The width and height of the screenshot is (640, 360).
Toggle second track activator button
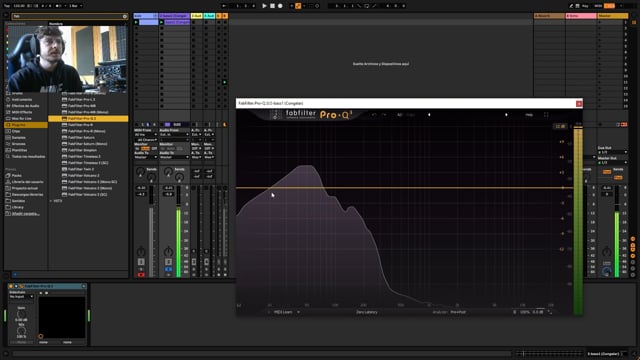(168, 262)
